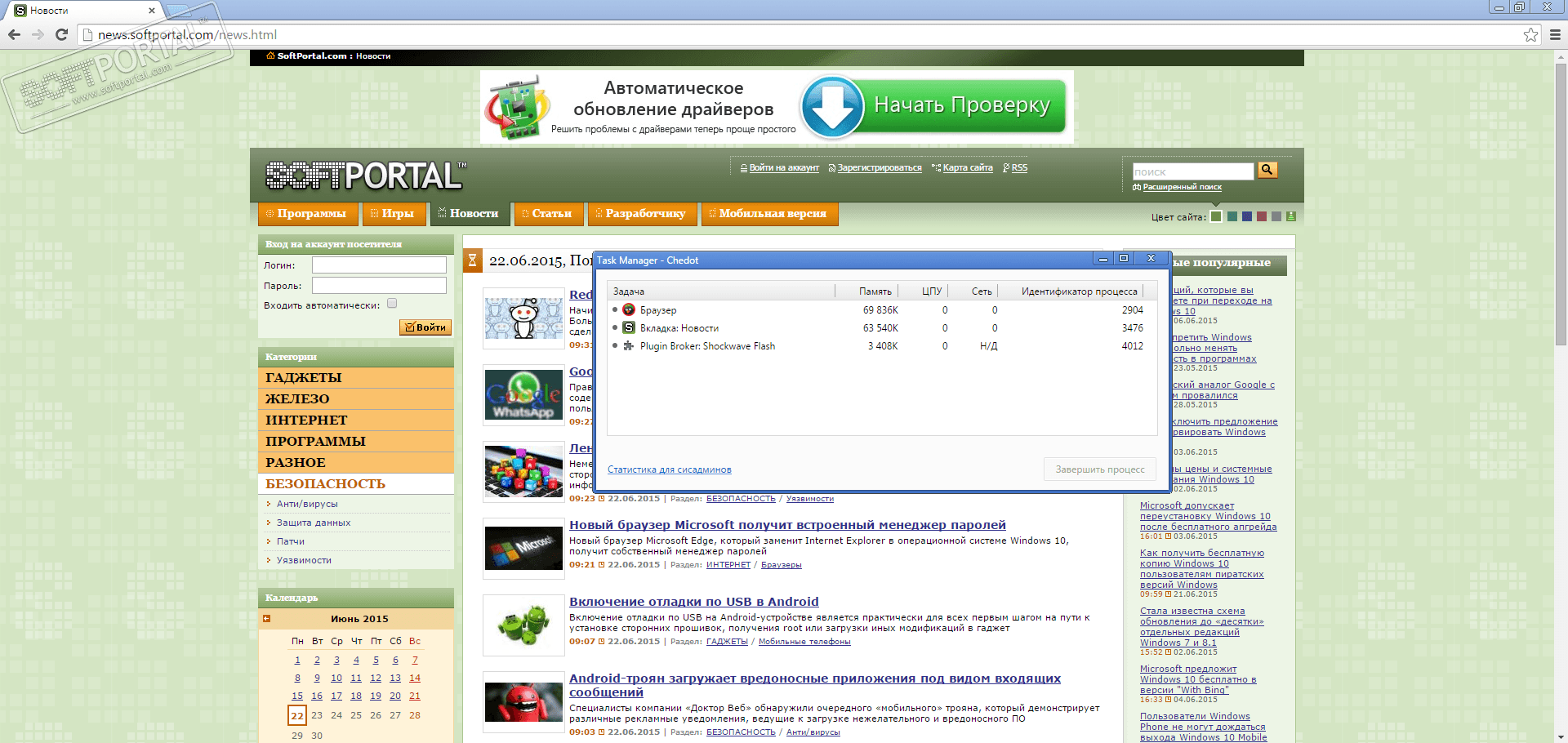
Task: Click the Логин input field
Action: 379,265
